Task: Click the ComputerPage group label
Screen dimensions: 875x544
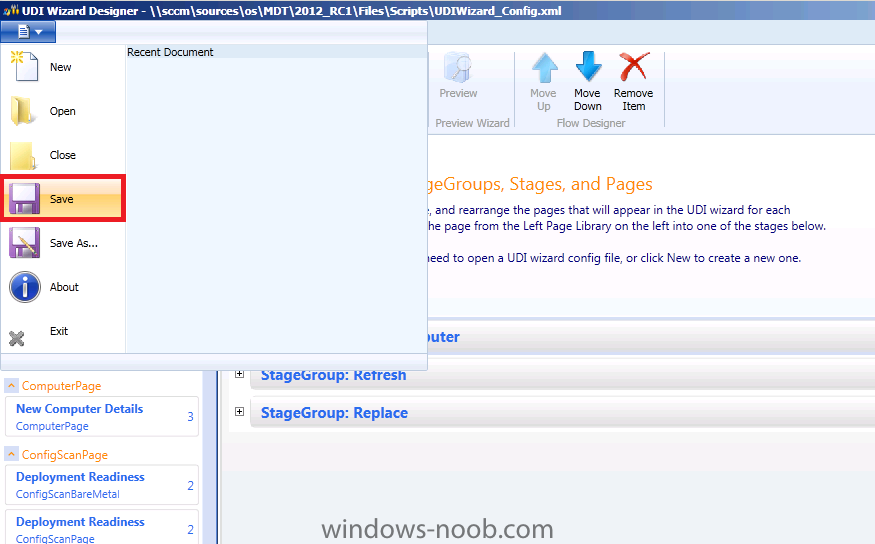Action: 61,386
